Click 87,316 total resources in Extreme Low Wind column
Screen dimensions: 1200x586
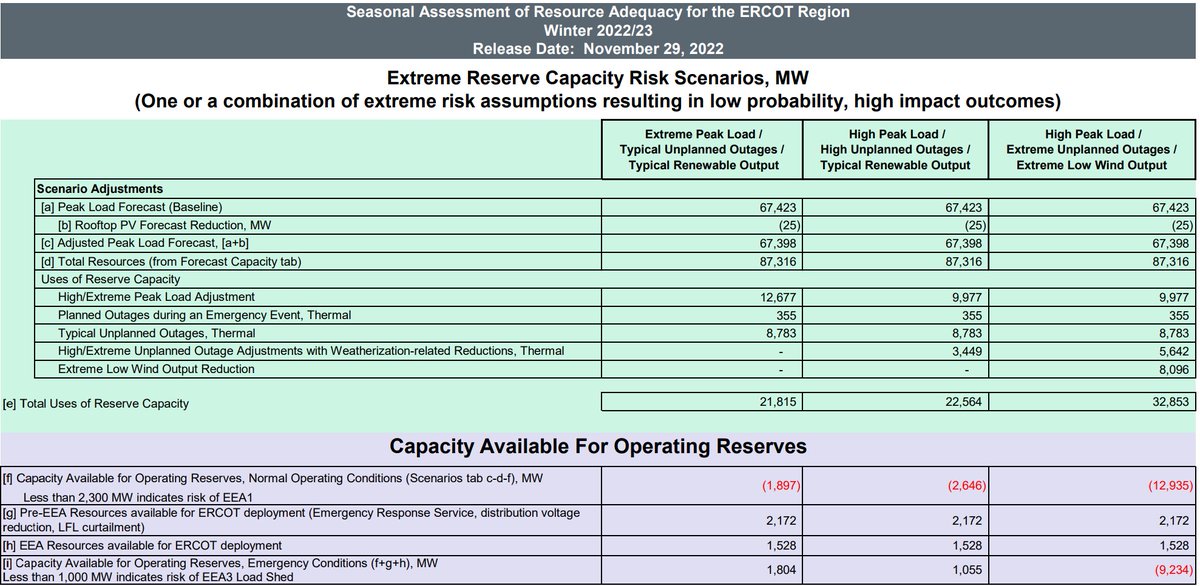pos(1170,261)
